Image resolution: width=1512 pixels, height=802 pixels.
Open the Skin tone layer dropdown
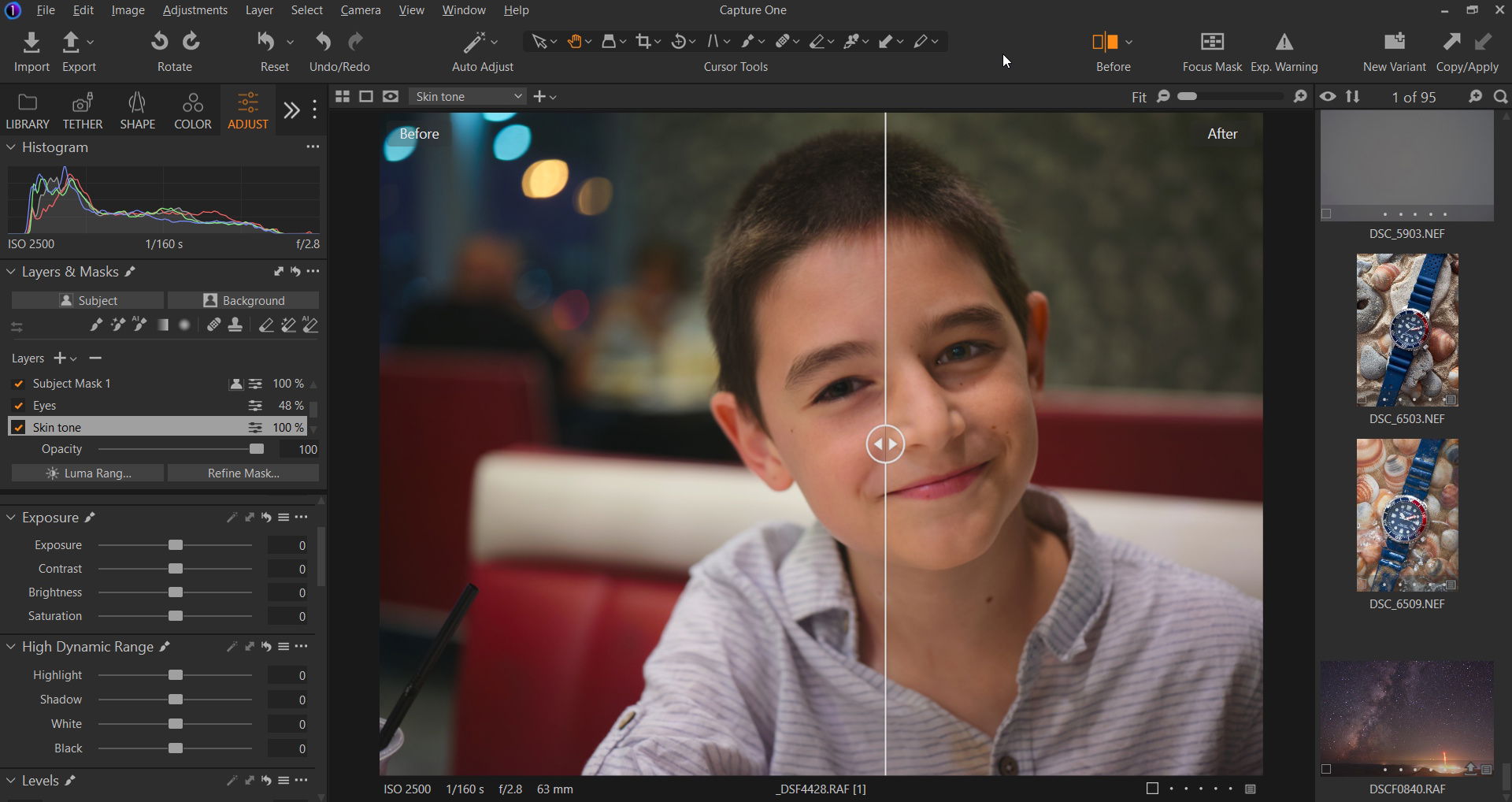click(468, 96)
